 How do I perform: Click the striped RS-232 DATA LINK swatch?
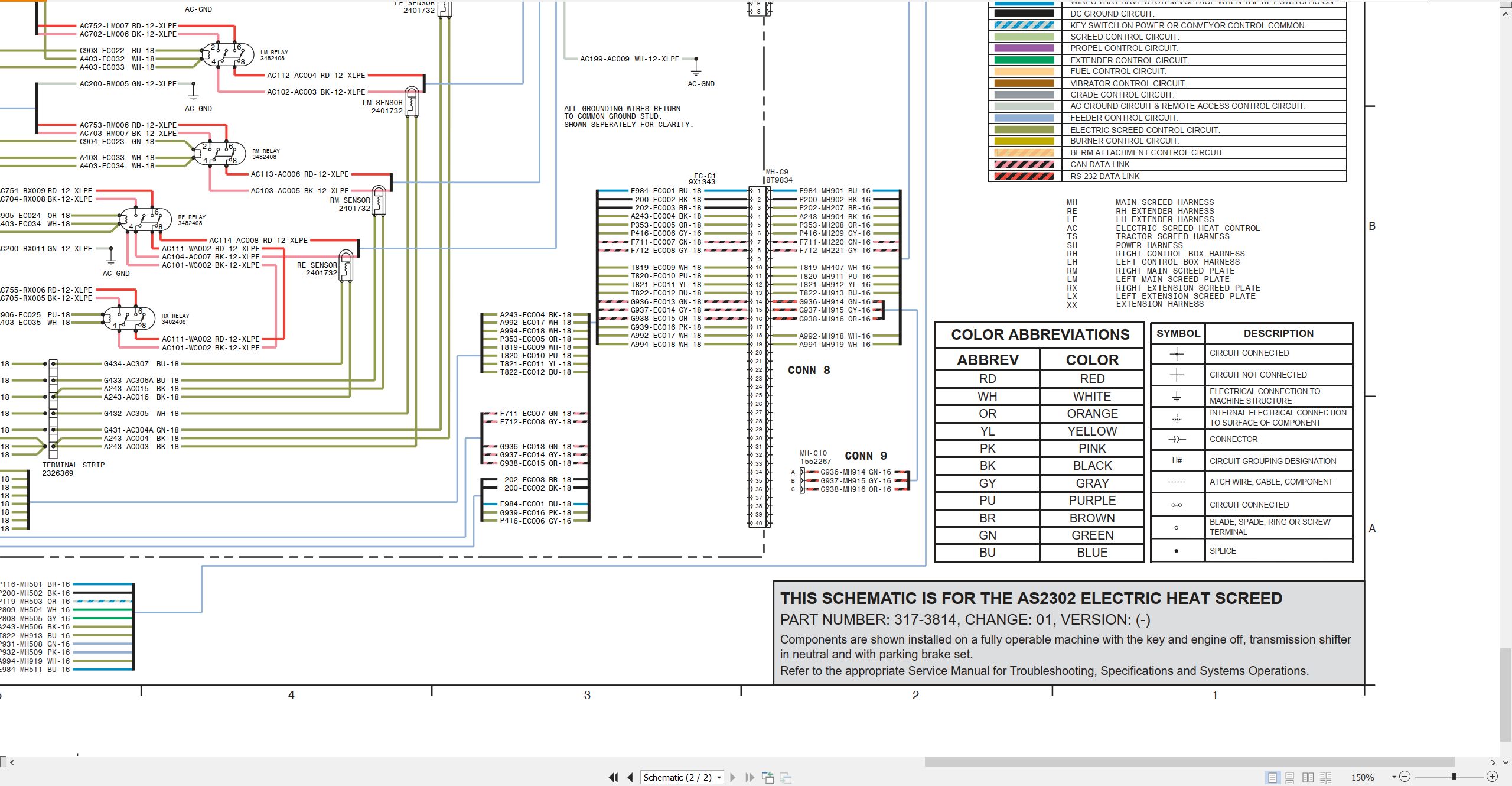(1024, 176)
